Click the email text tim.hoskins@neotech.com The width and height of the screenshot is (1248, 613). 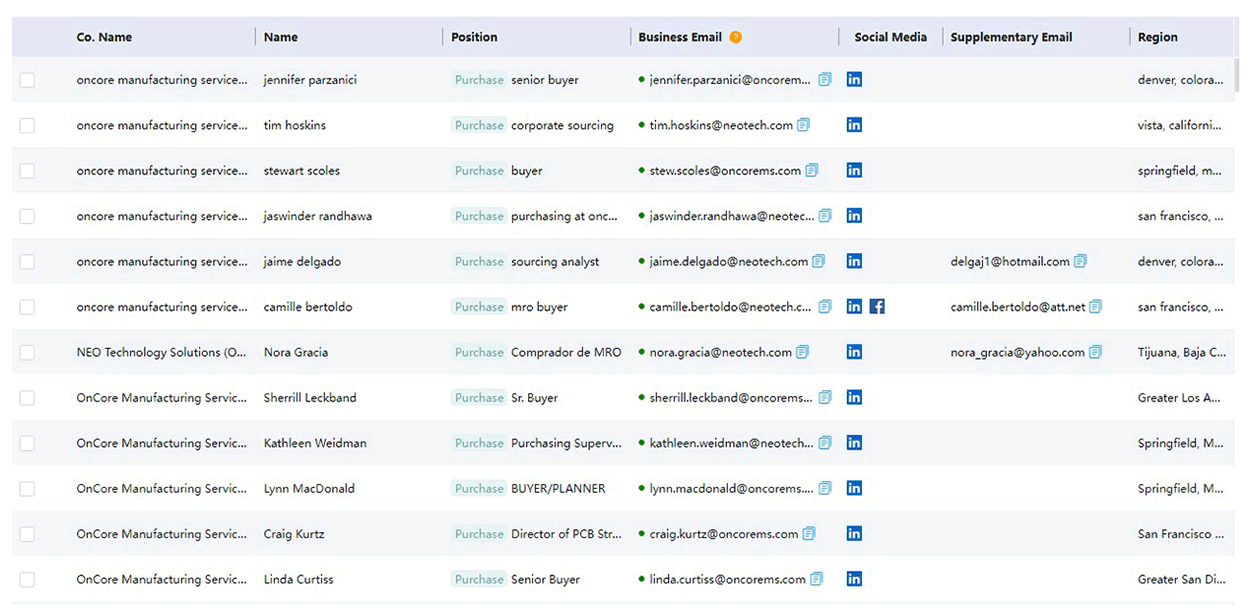coord(721,125)
